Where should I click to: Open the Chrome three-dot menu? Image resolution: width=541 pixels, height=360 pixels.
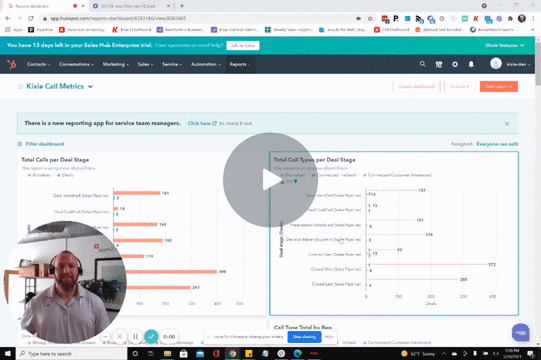tap(533, 18)
